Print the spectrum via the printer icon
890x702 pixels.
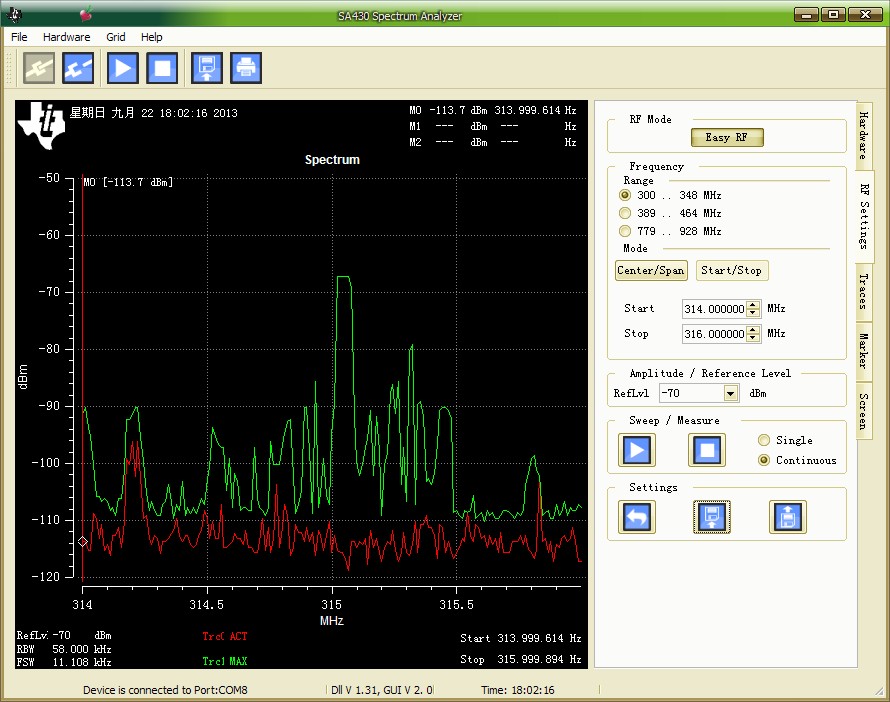[x=246, y=68]
